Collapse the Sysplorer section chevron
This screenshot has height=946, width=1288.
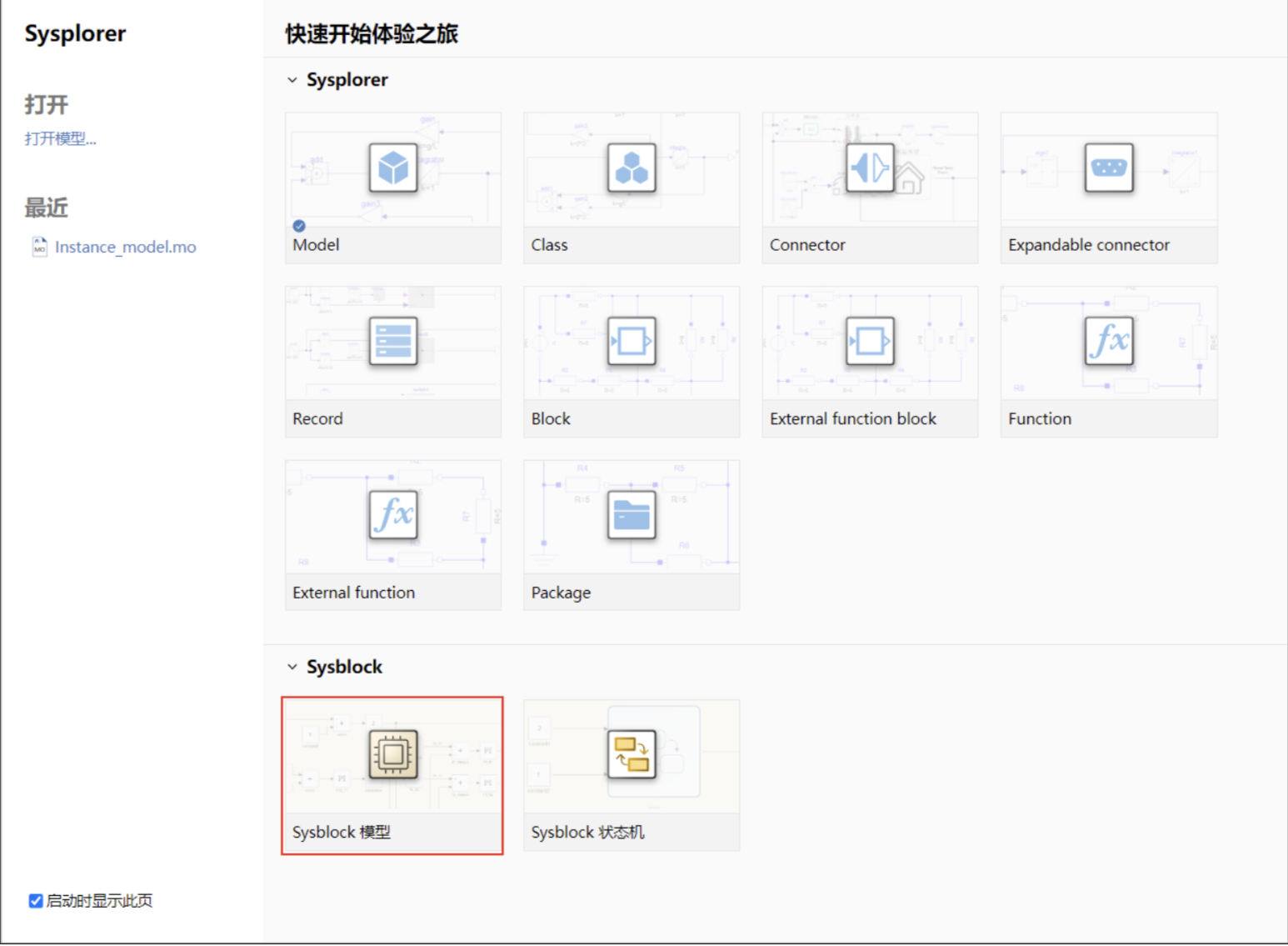(x=292, y=80)
